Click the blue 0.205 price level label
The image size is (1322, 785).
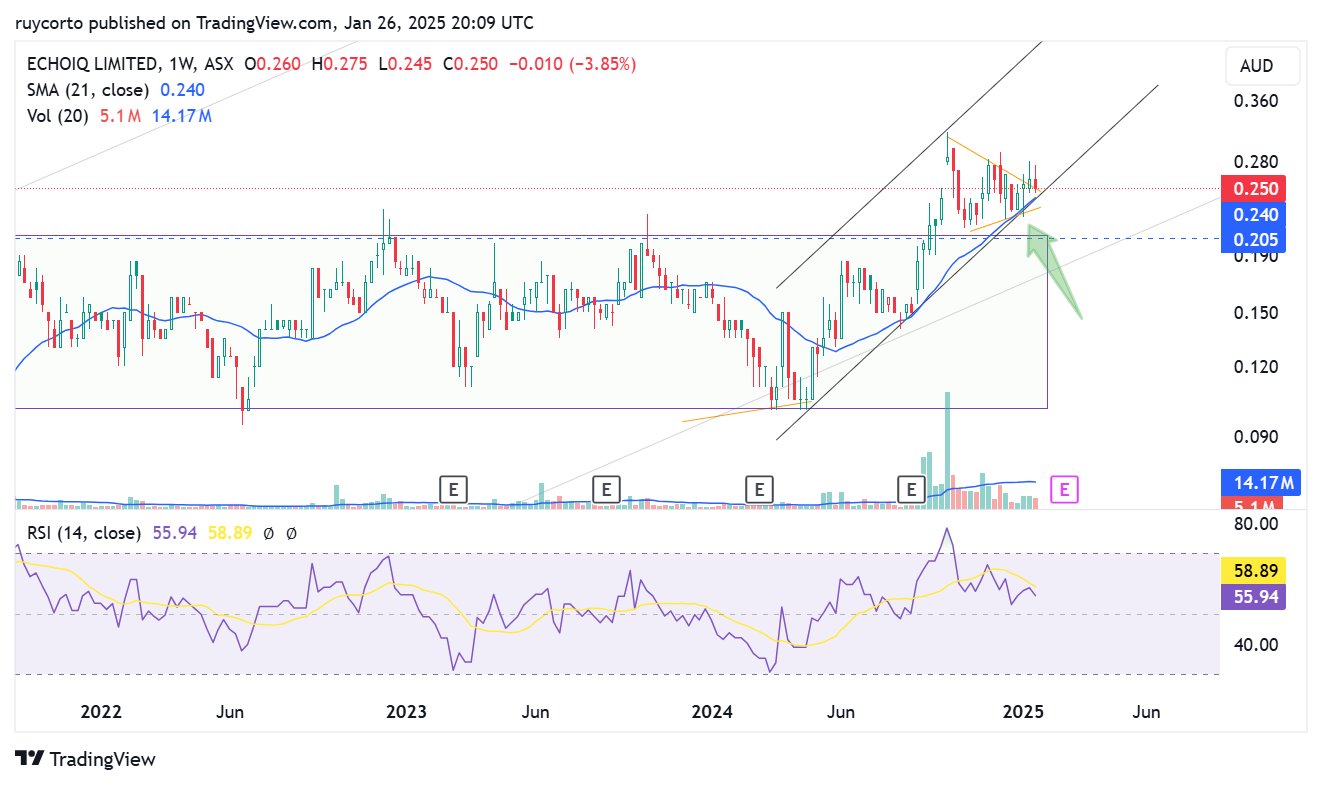pyautogui.click(x=1254, y=239)
